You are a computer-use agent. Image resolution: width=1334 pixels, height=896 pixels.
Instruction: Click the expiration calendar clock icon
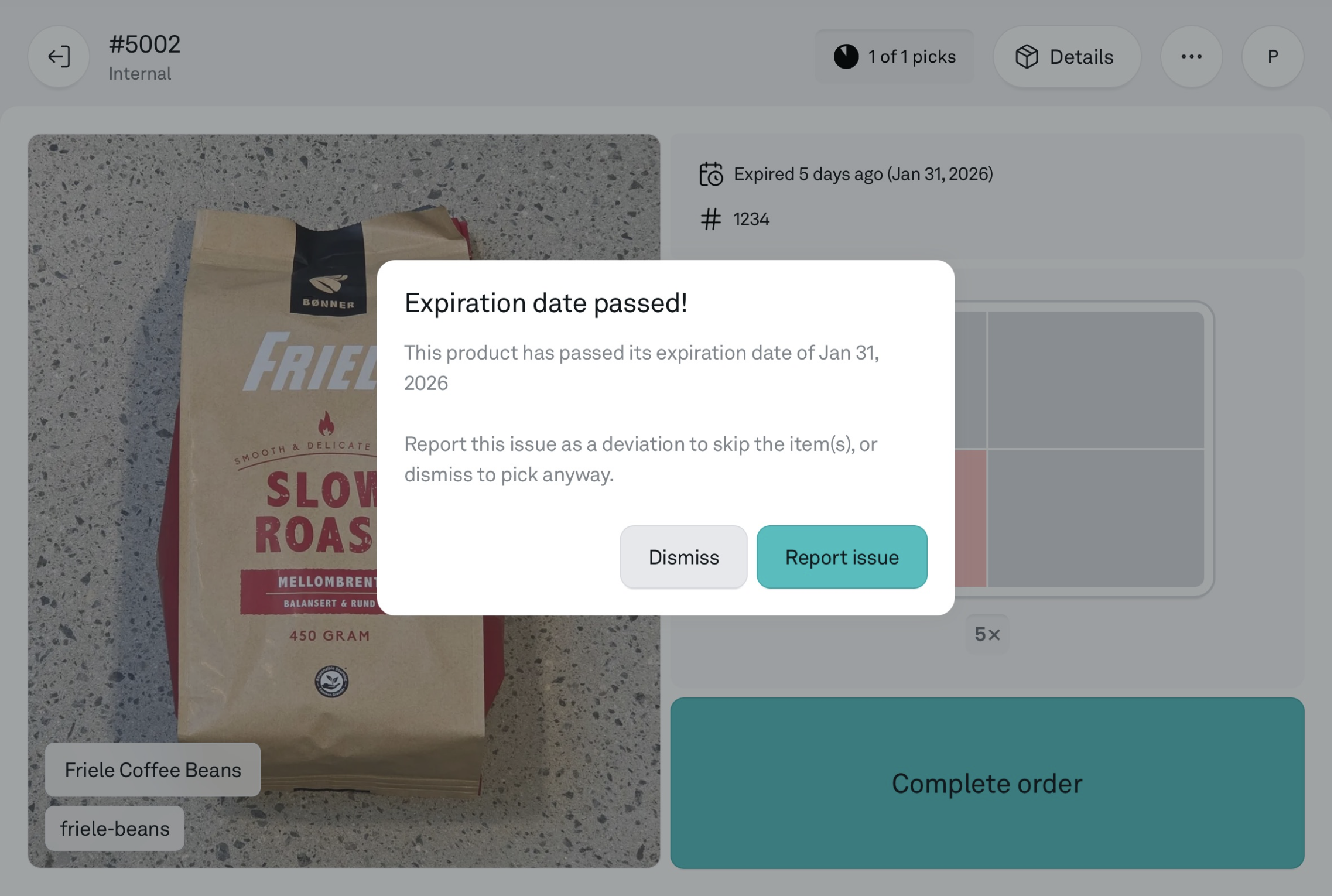pos(712,175)
